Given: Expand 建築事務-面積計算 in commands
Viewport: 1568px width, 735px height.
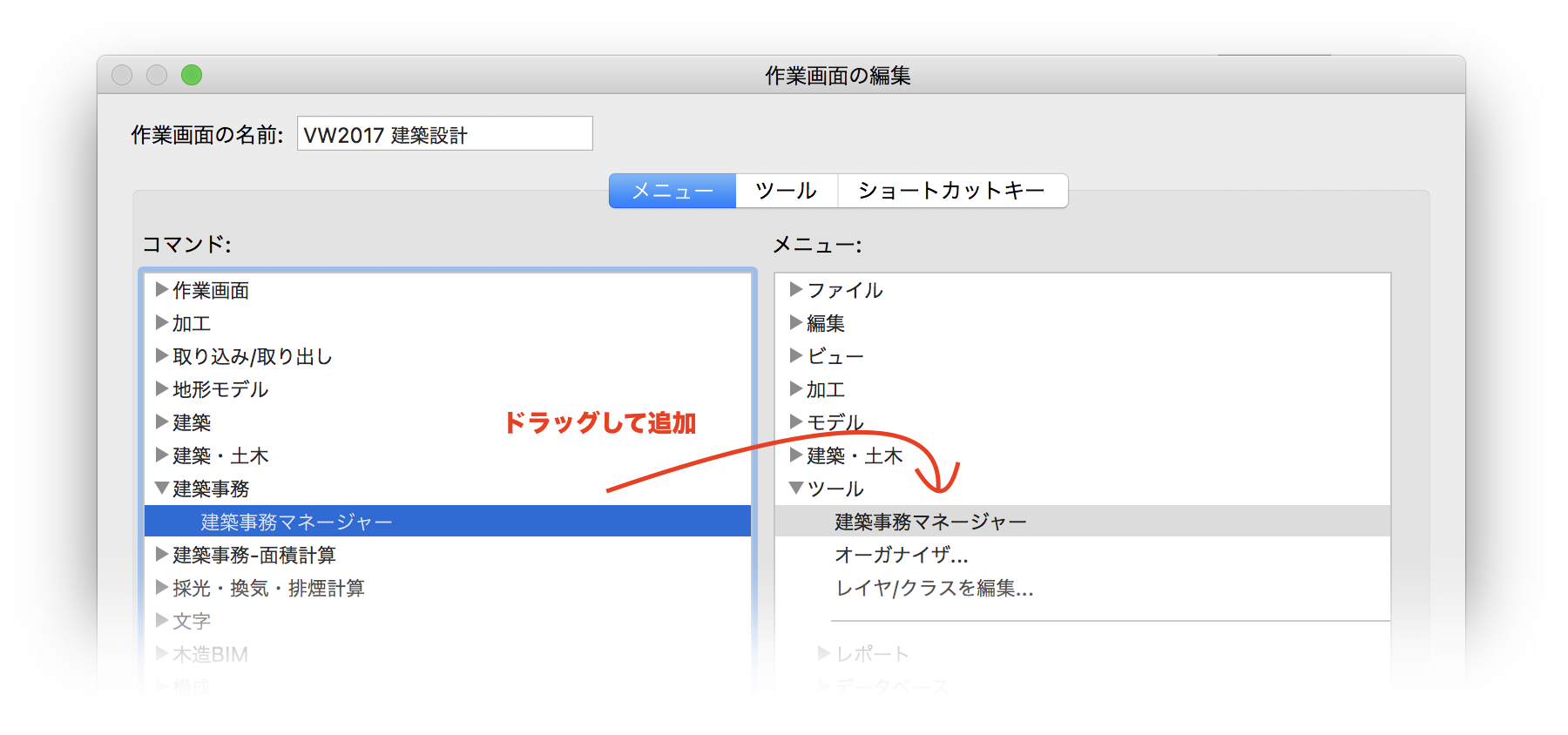Looking at the screenshot, I should [161, 554].
